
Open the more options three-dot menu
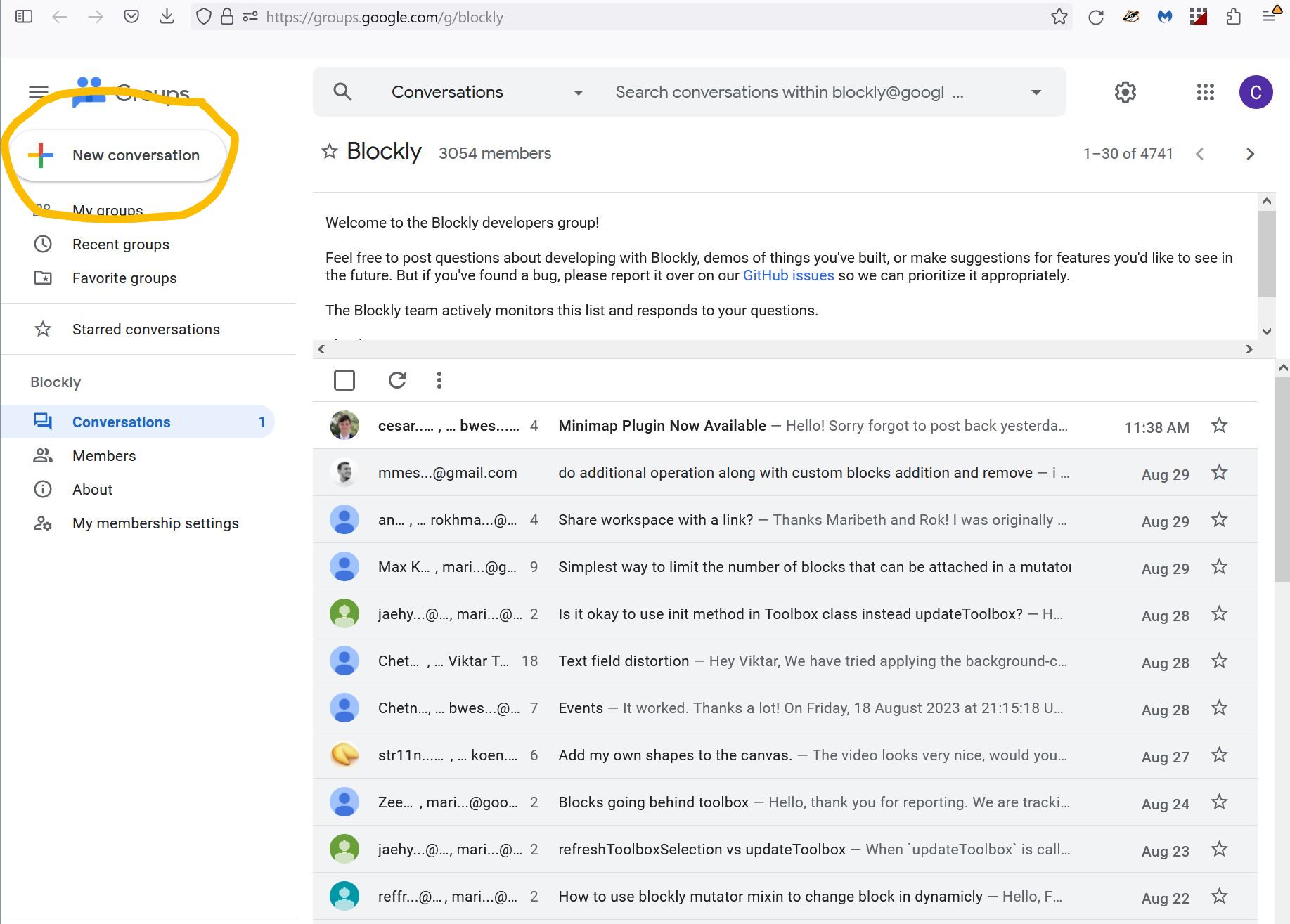point(439,379)
